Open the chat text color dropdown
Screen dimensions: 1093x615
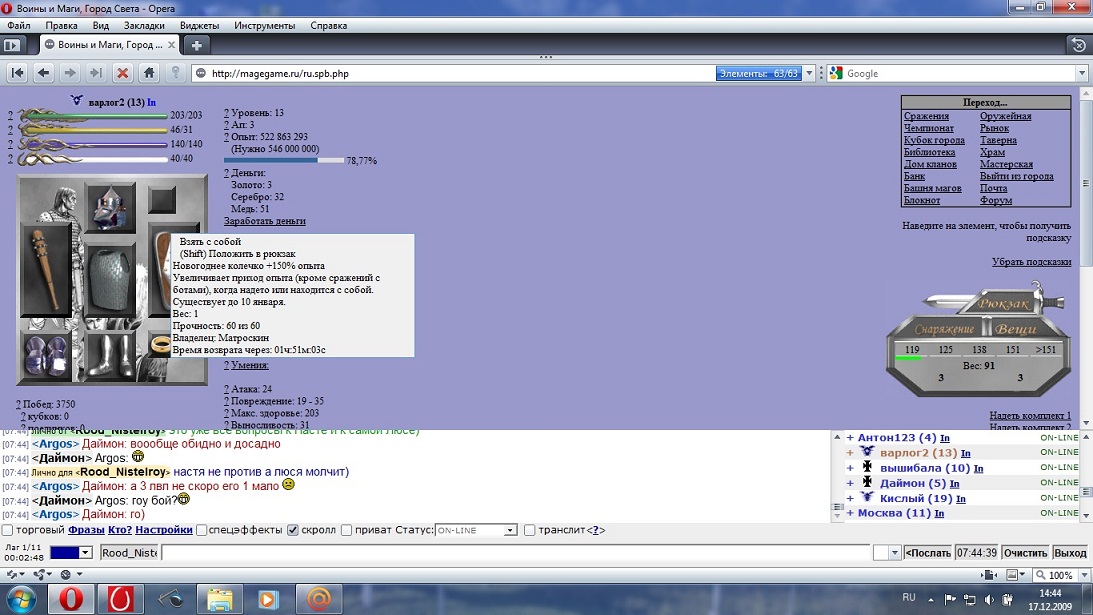tap(86, 553)
